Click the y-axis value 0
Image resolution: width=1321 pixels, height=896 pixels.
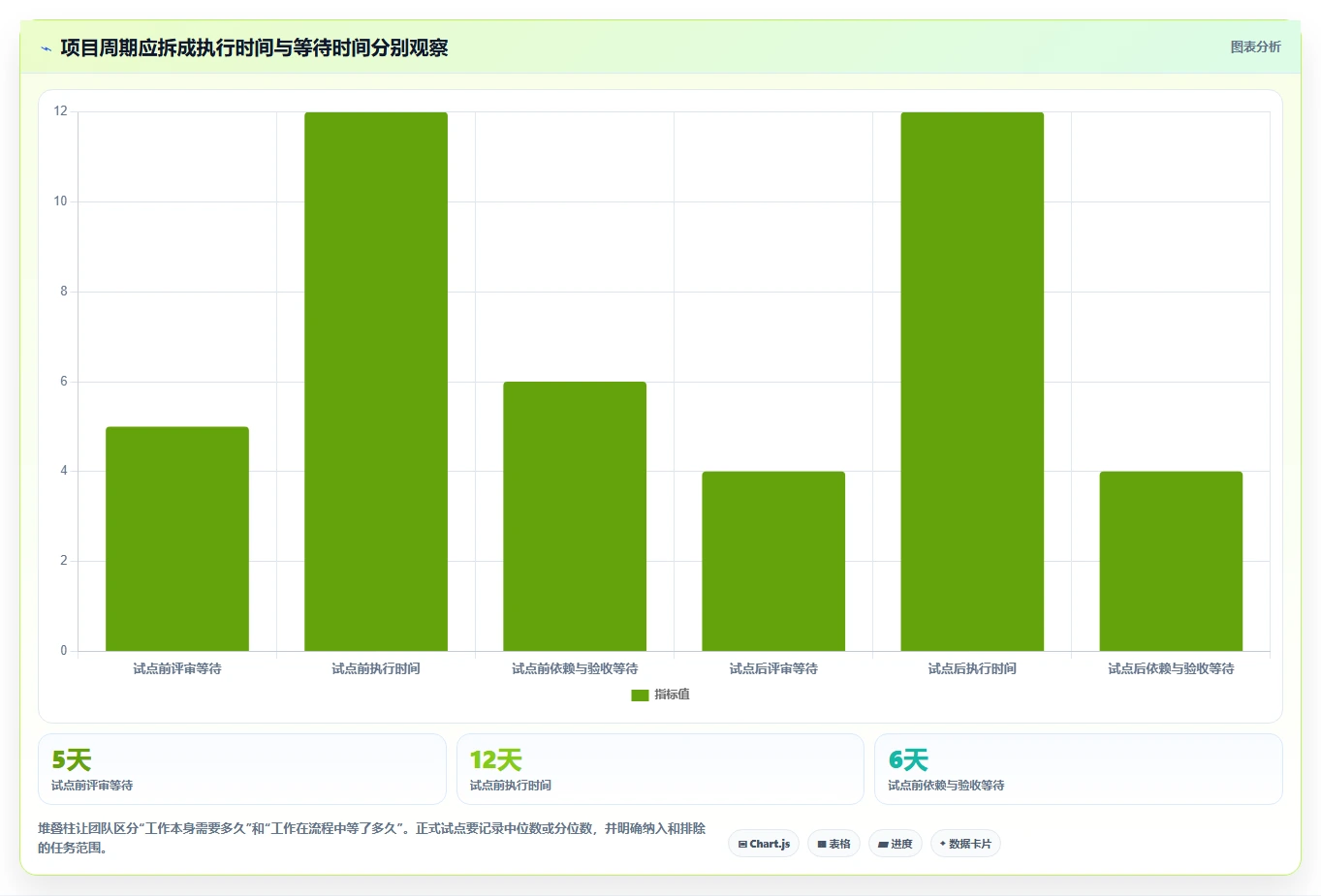(x=64, y=651)
